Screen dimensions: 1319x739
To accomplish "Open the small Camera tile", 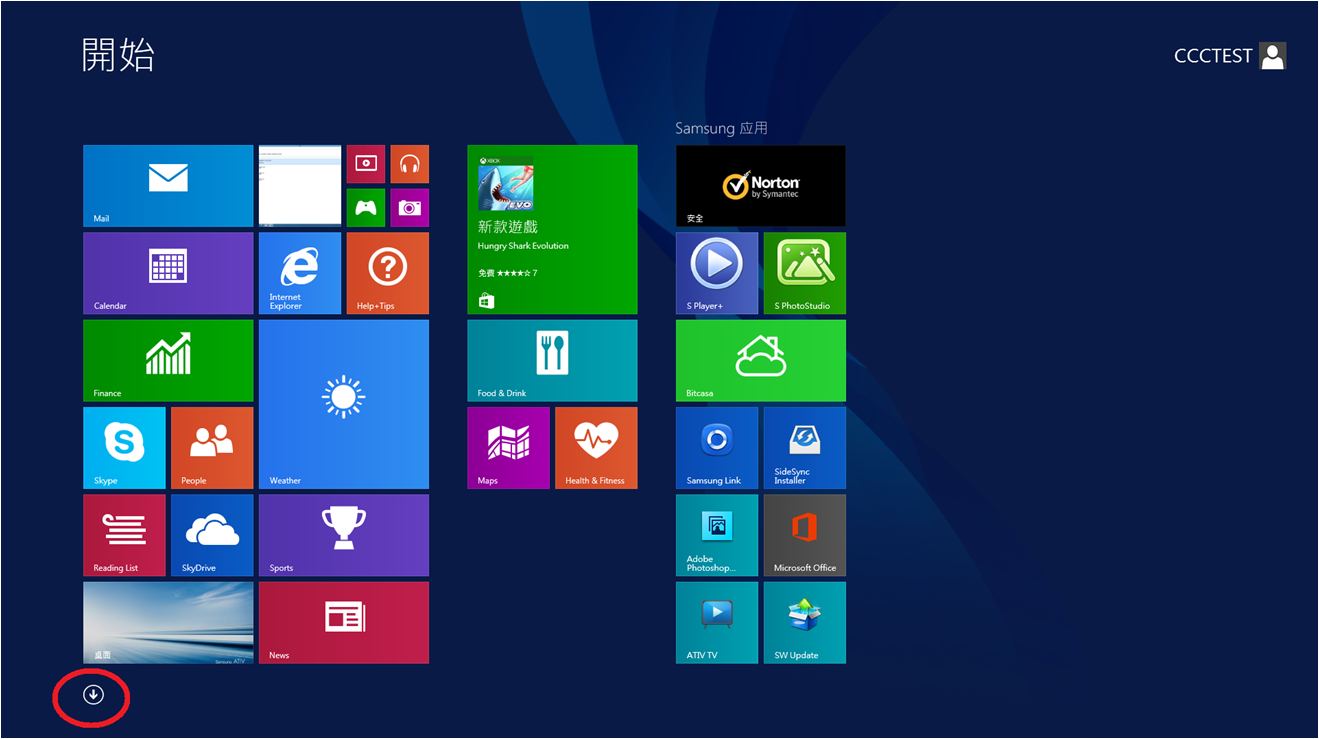I will pos(409,208).
